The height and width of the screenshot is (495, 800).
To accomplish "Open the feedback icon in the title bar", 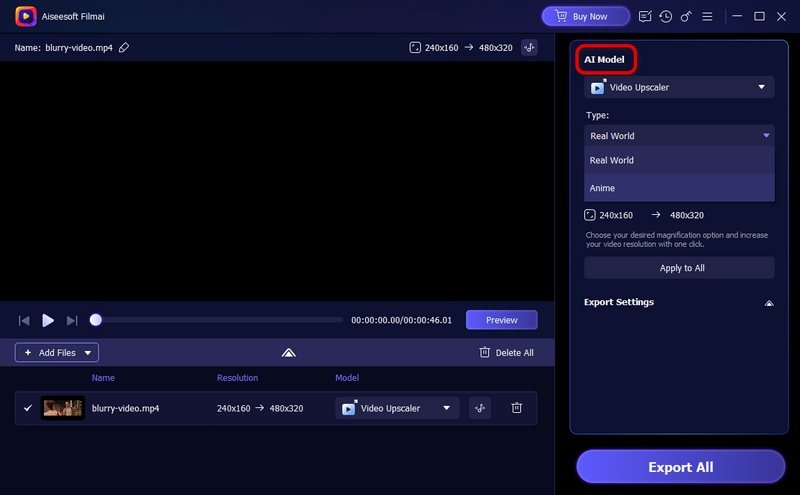I will (645, 17).
